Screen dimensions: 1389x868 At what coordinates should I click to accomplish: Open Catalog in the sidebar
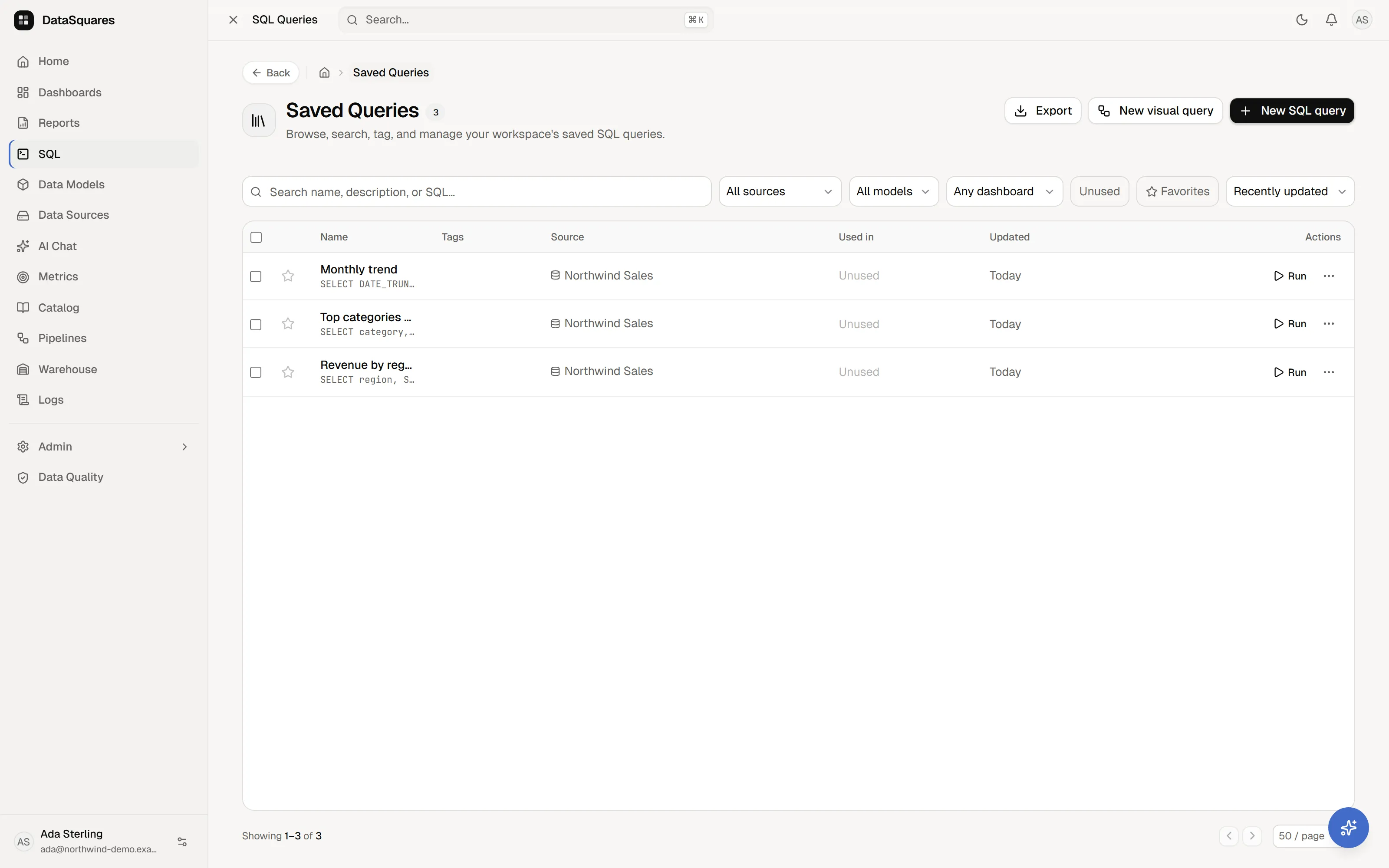point(103,308)
